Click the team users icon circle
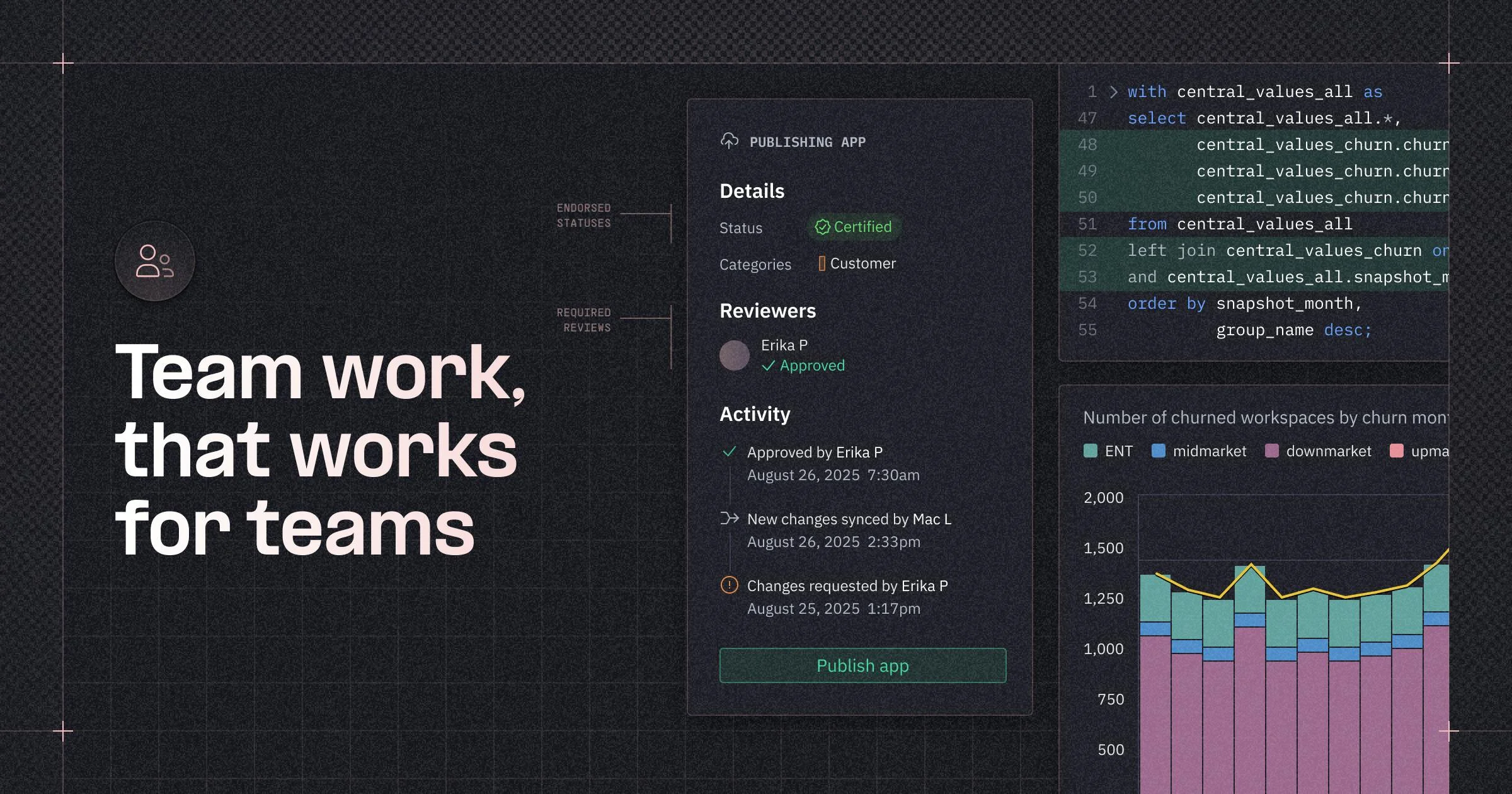The height and width of the screenshot is (794, 1512). (x=155, y=261)
